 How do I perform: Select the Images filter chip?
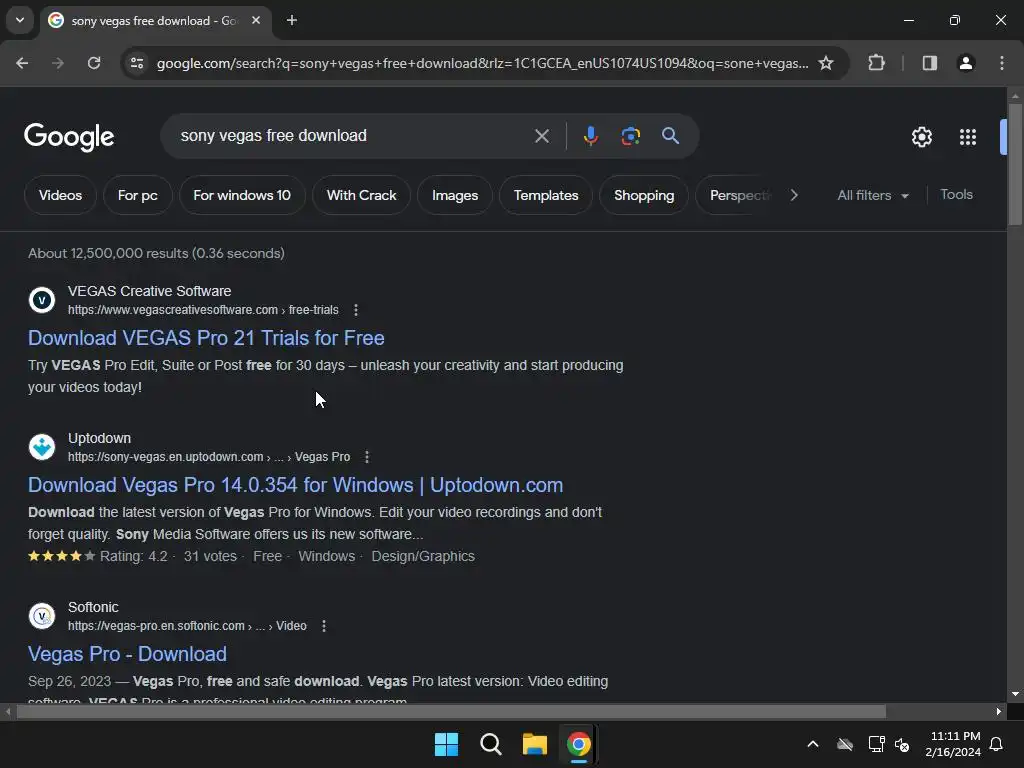455,195
